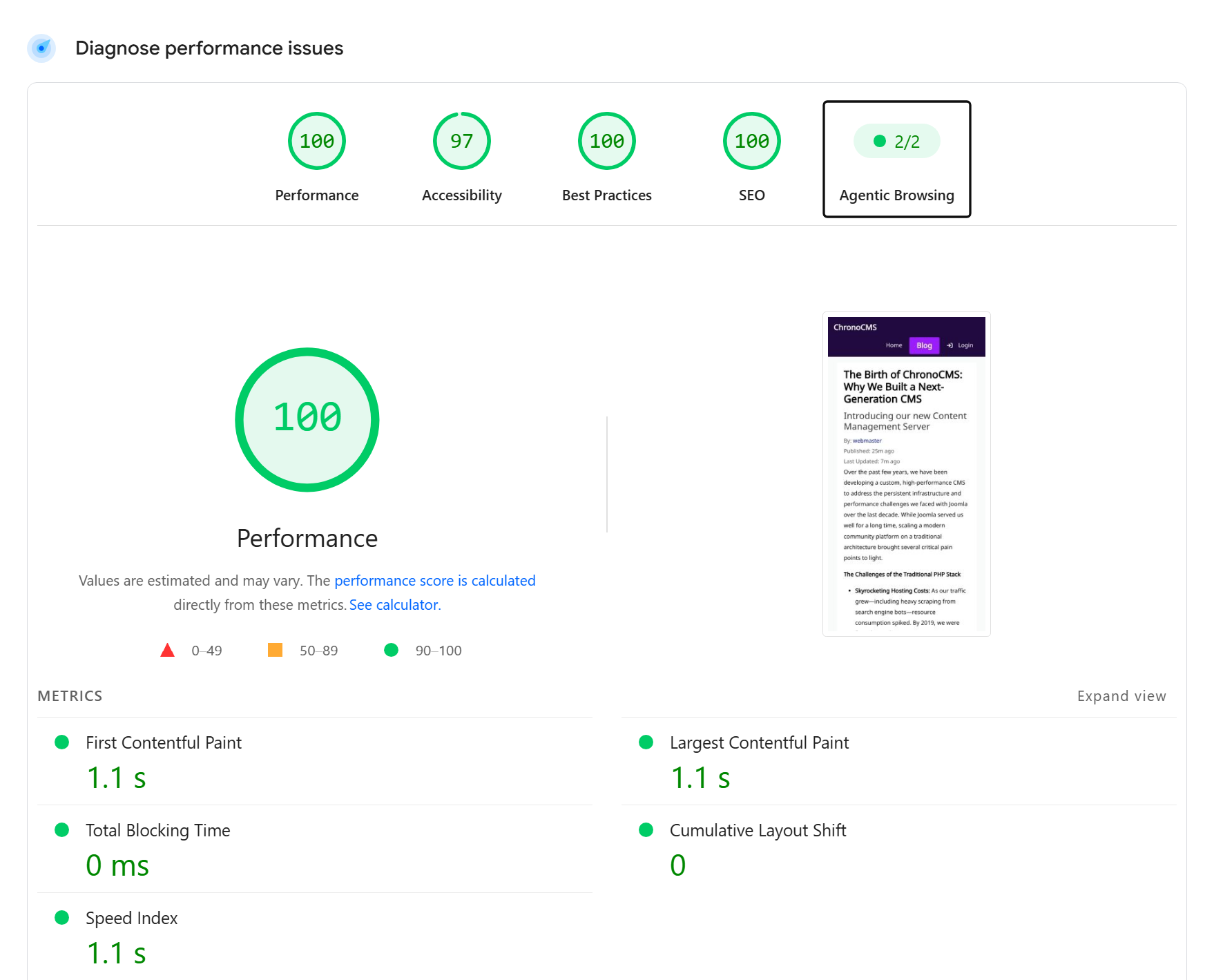Open the 'performance score is calculated' link

coord(435,581)
